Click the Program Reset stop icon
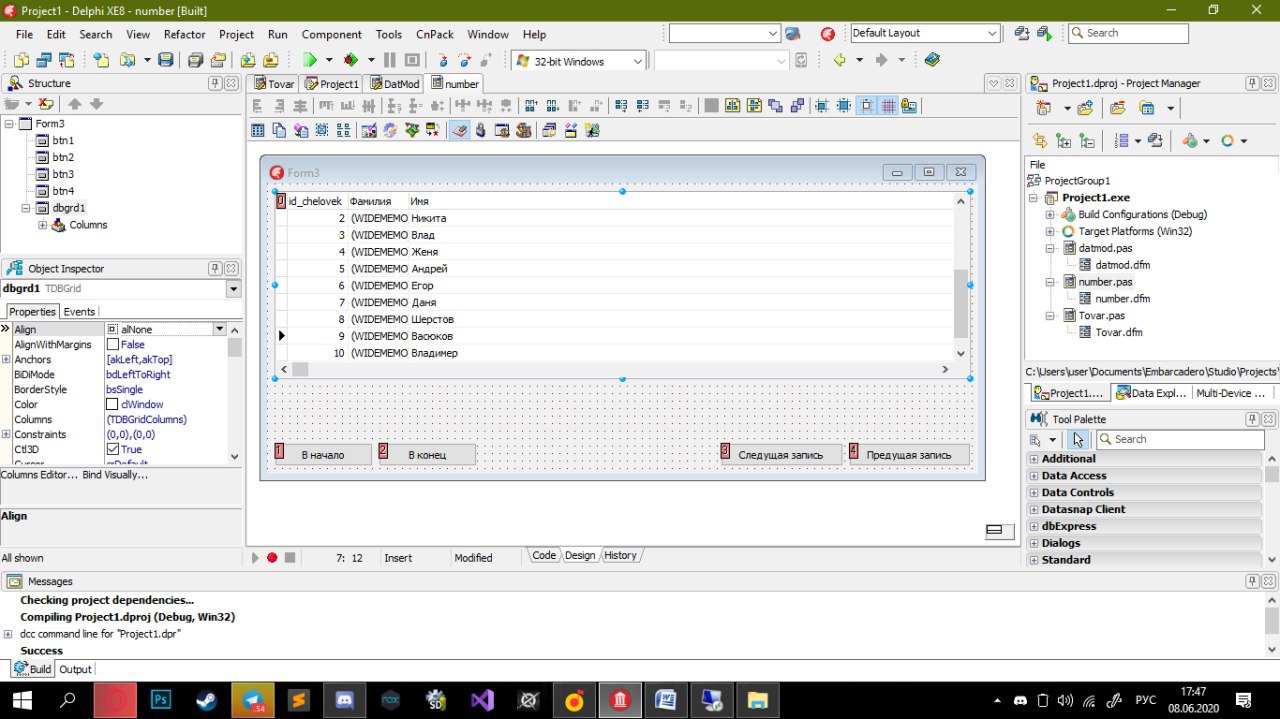The image size is (1280, 719). 412,60
